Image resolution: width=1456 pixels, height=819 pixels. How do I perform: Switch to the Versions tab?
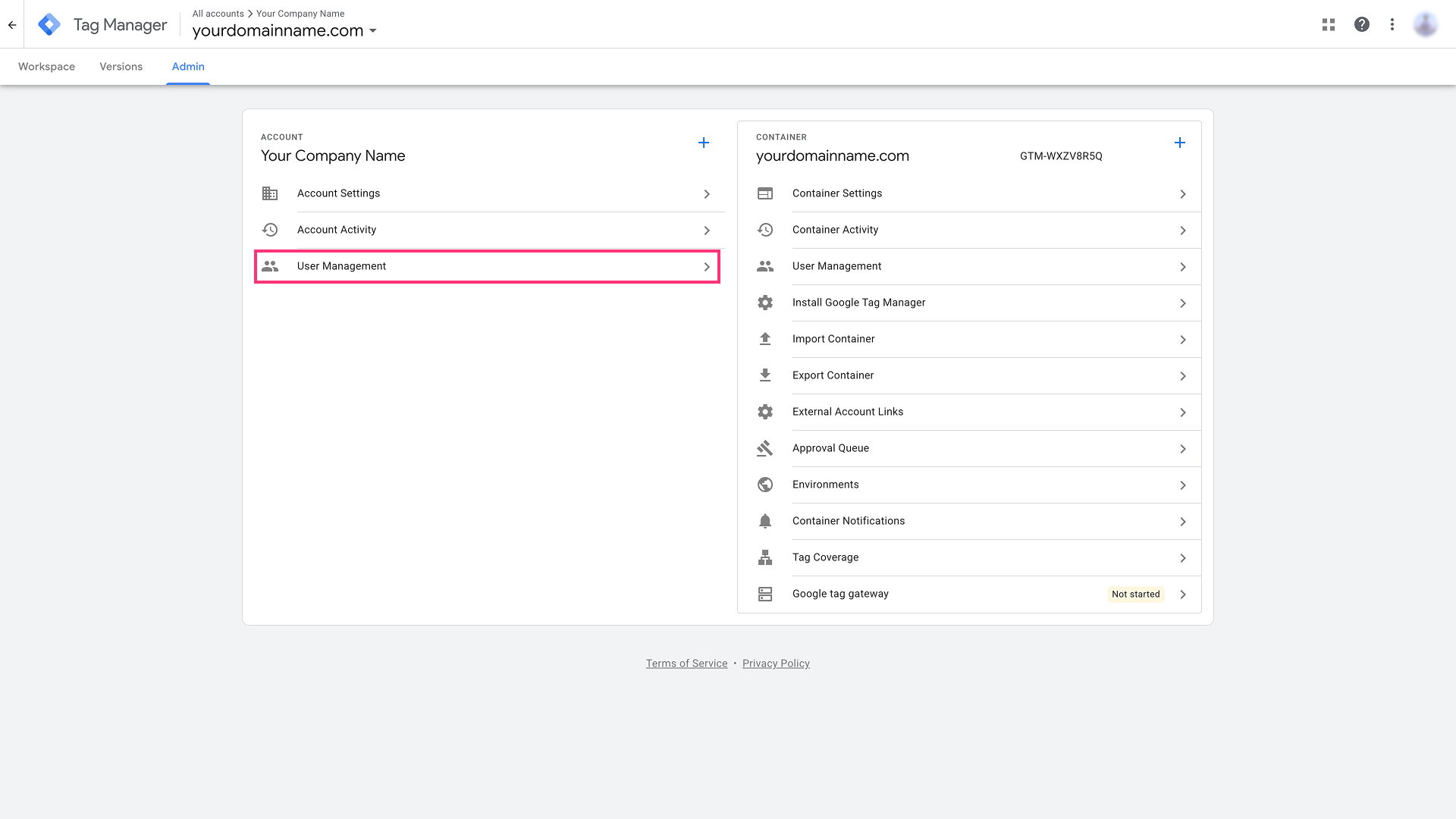pos(121,67)
